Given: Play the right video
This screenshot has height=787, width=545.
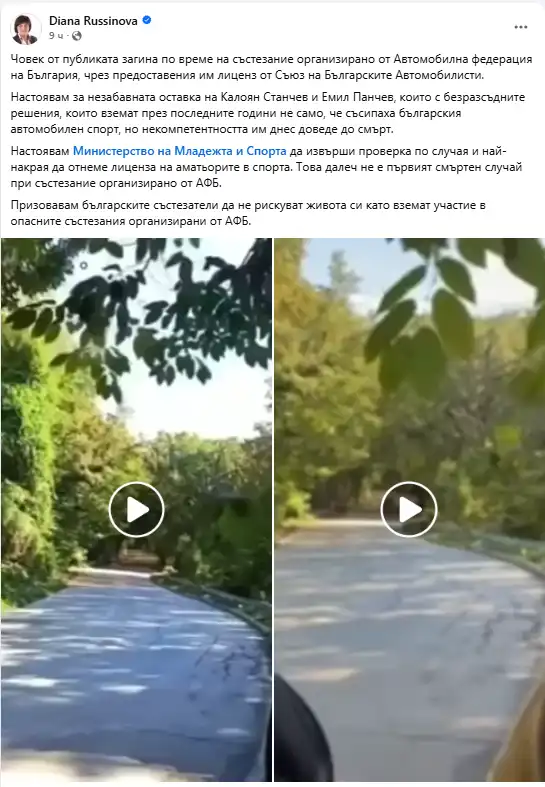Looking at the screenshot, I should coord(409,510).
